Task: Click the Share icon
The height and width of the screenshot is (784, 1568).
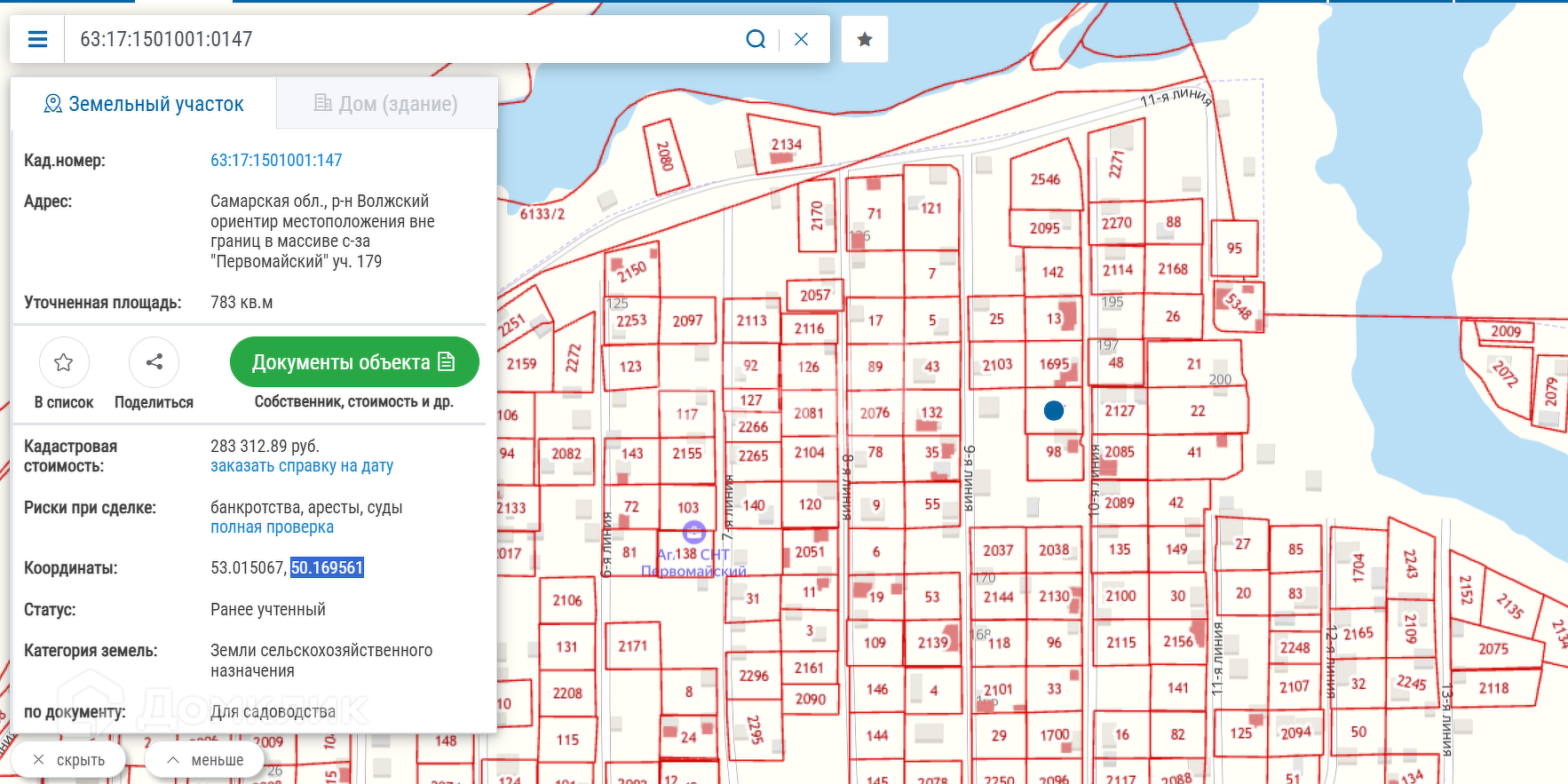Action: (154, 362)
